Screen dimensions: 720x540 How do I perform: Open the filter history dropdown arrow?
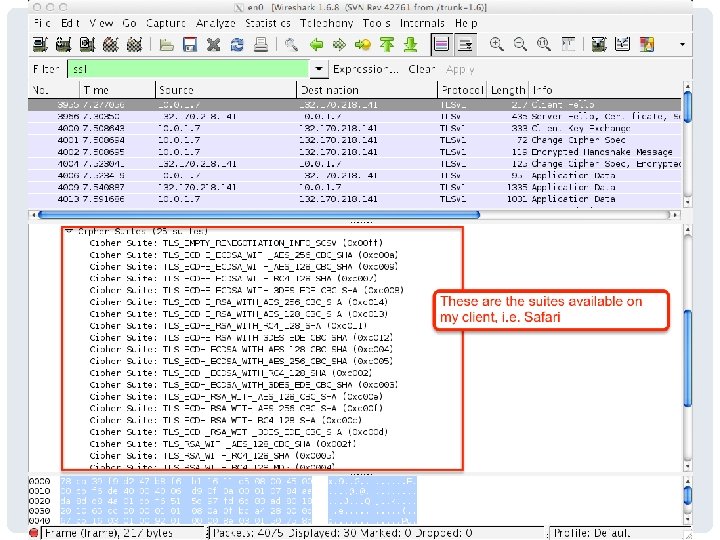pos(319,69)
